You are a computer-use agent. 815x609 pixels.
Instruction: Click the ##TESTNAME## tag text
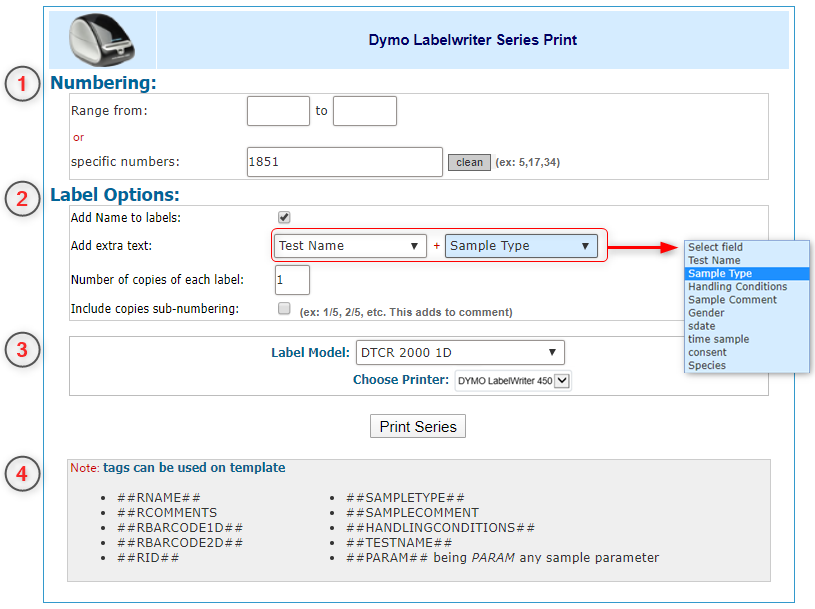[399, 543]
